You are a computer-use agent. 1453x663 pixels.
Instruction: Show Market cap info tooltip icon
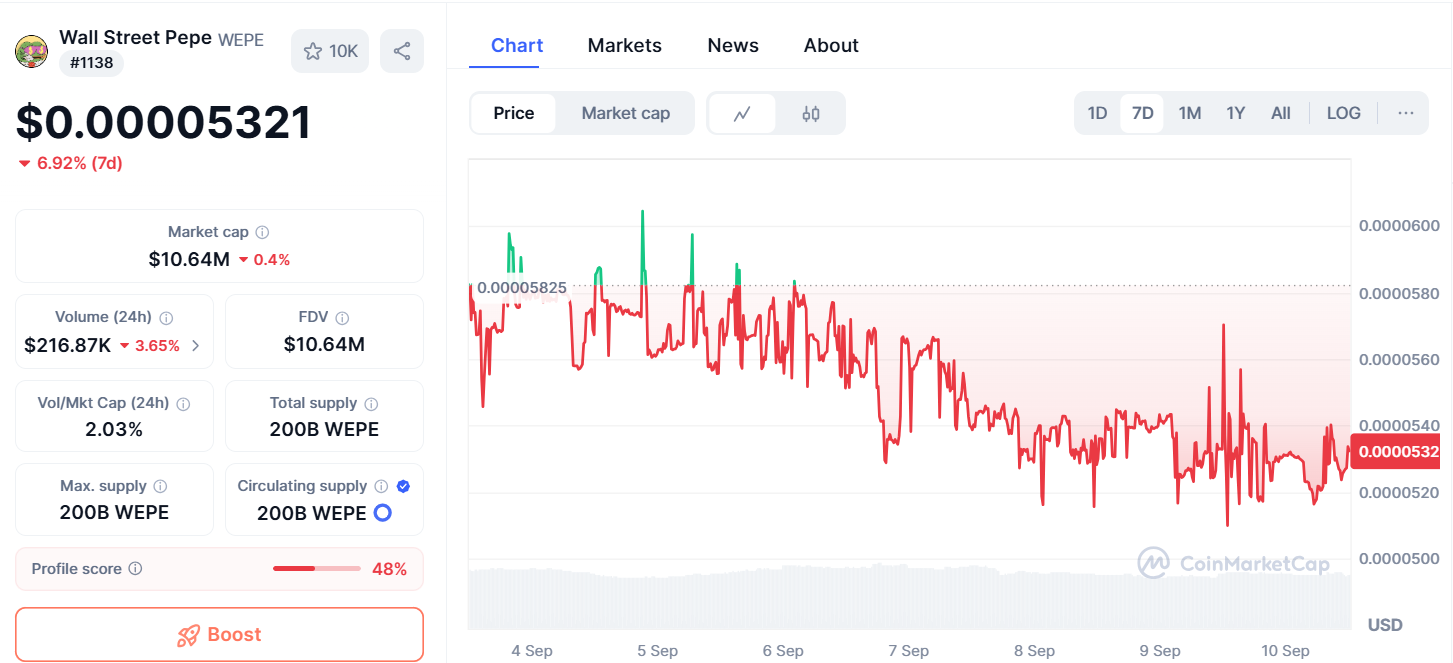[262, 232]
